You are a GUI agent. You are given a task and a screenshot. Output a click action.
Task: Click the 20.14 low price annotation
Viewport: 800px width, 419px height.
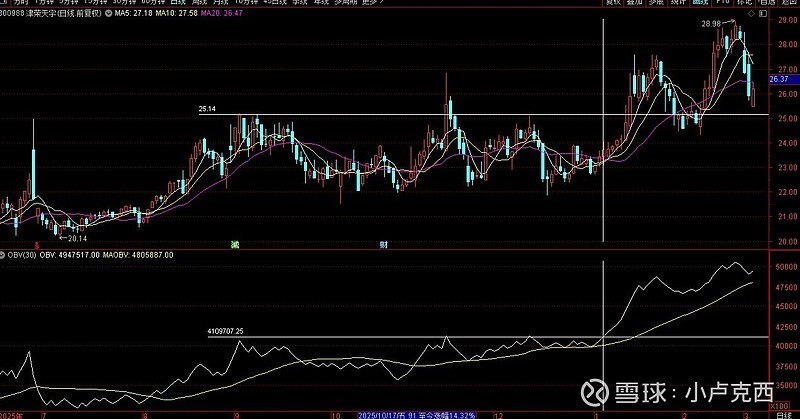tap(78, 238)
